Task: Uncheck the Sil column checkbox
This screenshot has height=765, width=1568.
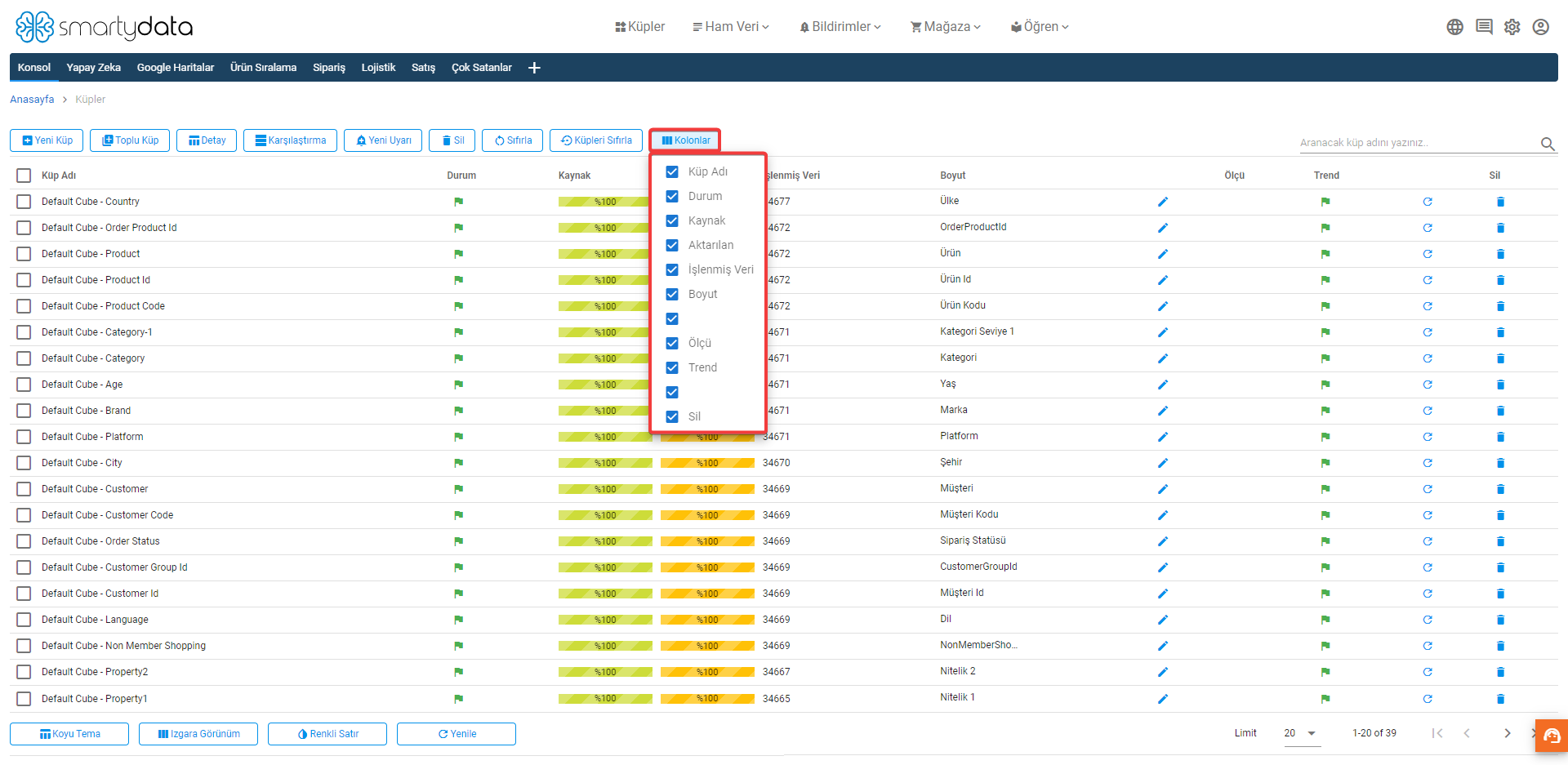Action: 672,416
